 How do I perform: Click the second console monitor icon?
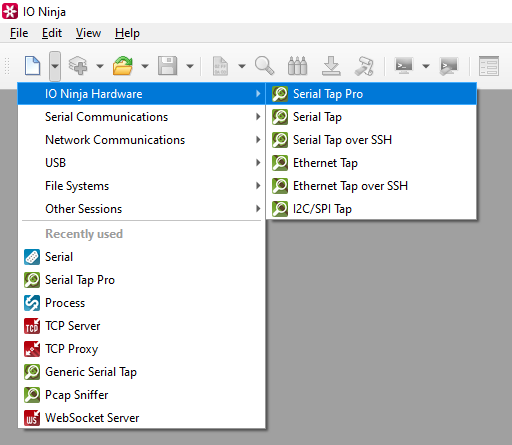(448, 66)
